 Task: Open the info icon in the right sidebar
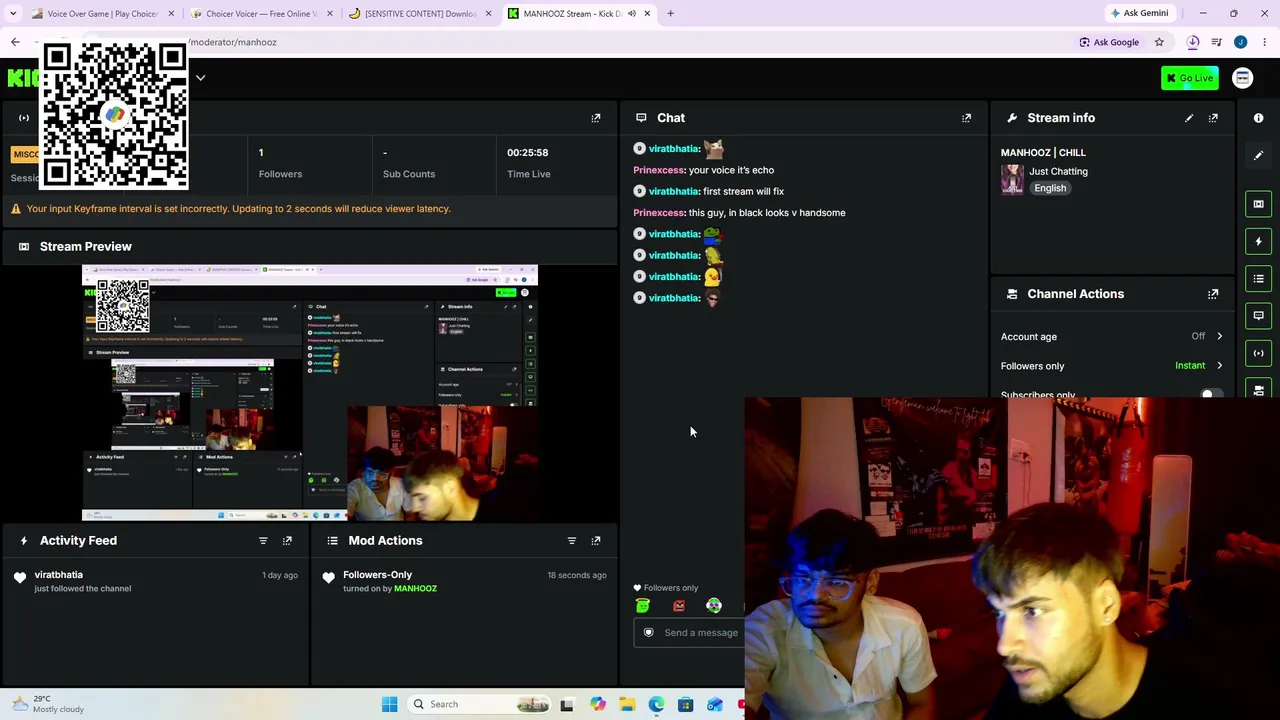[1259, 118]
